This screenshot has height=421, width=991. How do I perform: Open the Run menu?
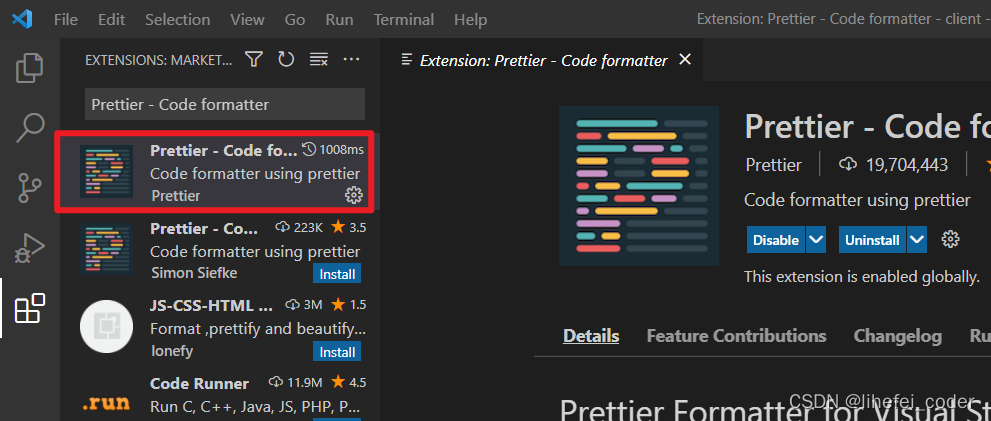(x=339, y=20)
